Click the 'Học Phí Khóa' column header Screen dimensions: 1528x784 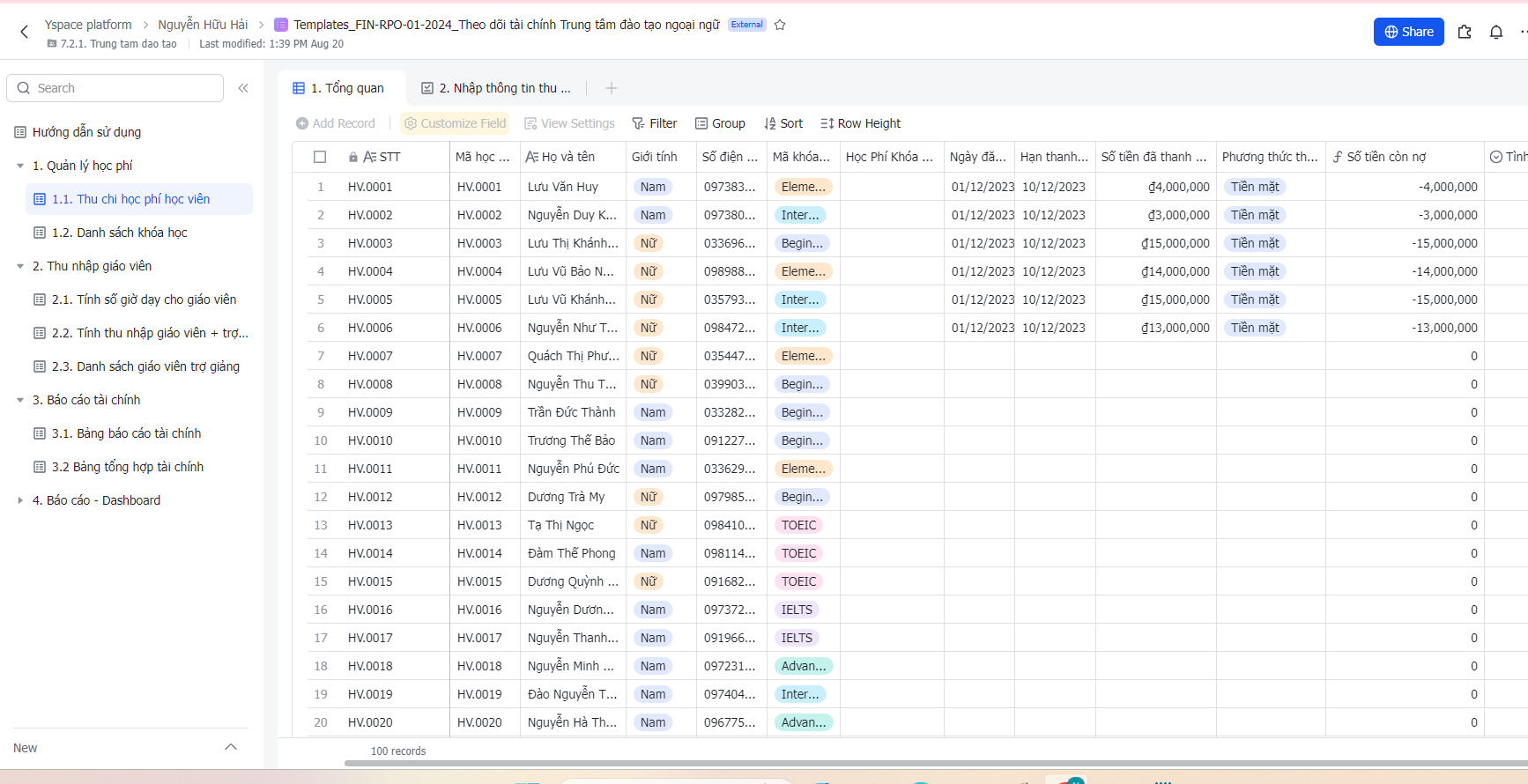pyautogui.click(x=892, y=157)
